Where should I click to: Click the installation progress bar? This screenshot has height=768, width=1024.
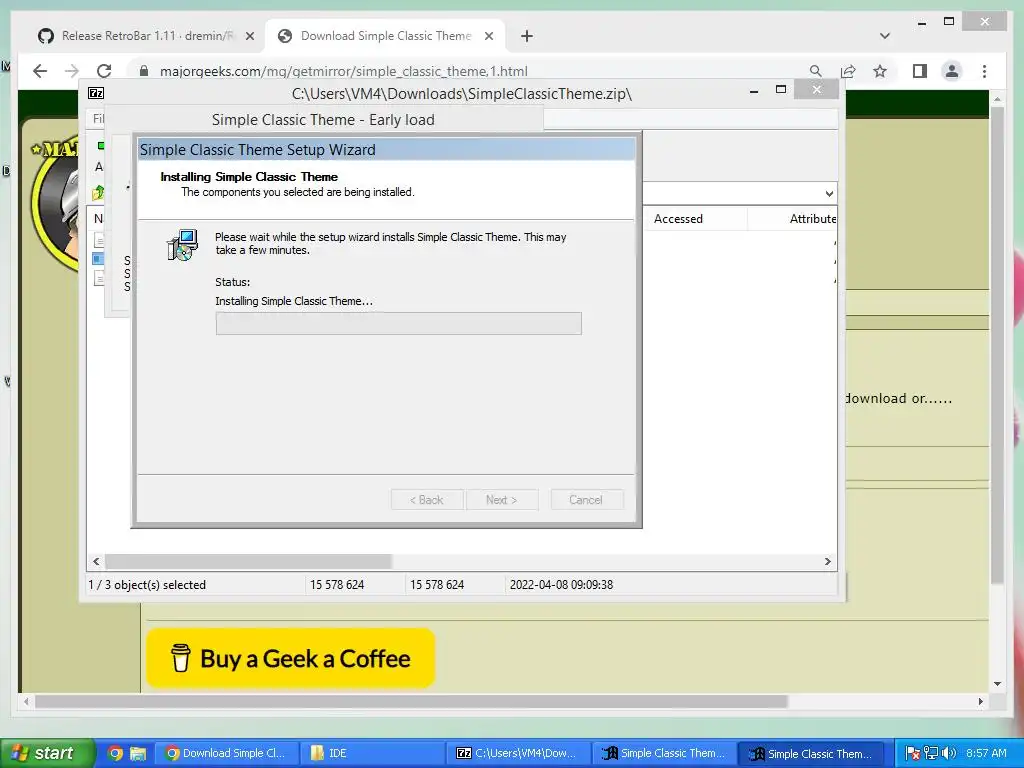click(398, 323)
